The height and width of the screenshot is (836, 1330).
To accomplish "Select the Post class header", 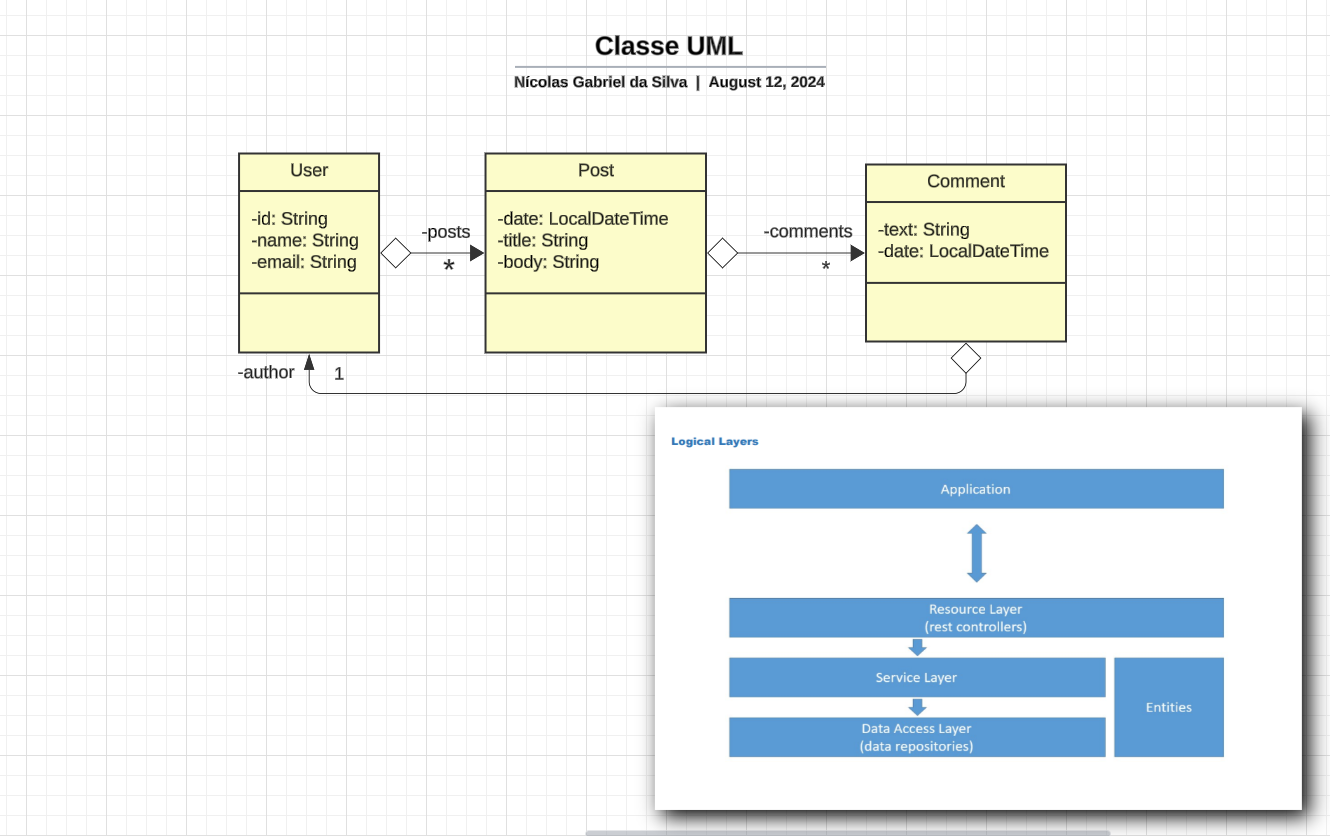I will click(596, 171).
